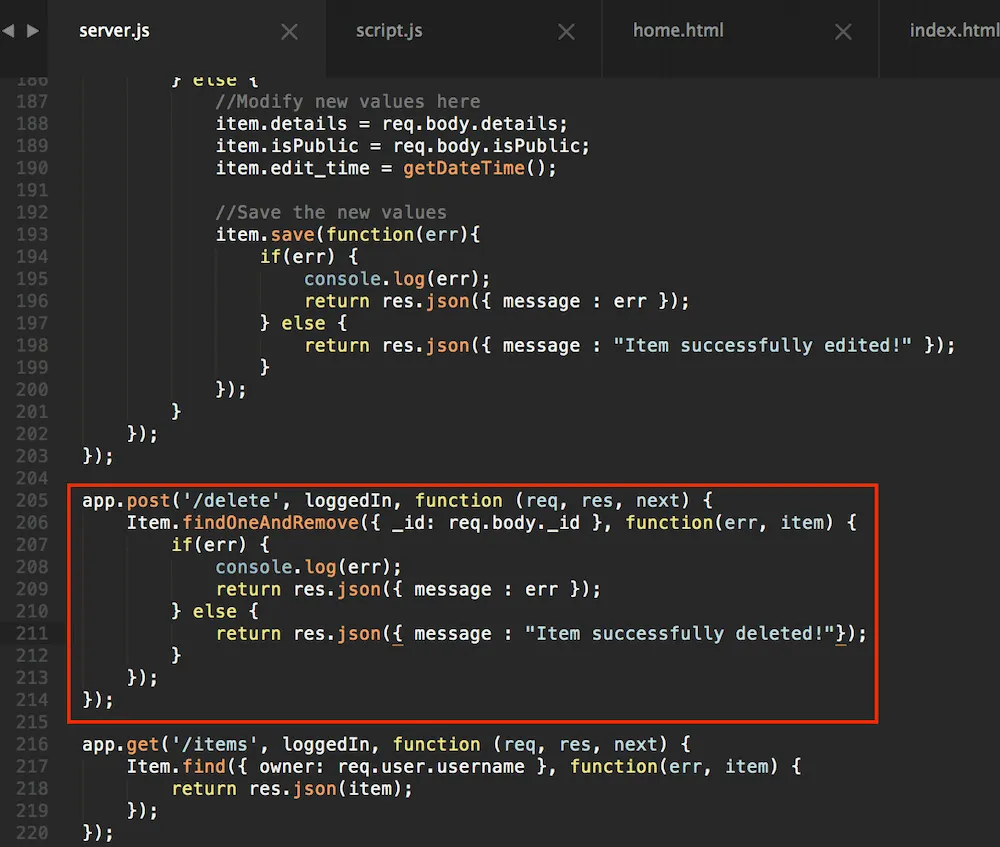Click item.save on line 193
Image resolution: width=1000 pixels, height=847 pixels.
[x=265, y=235]
